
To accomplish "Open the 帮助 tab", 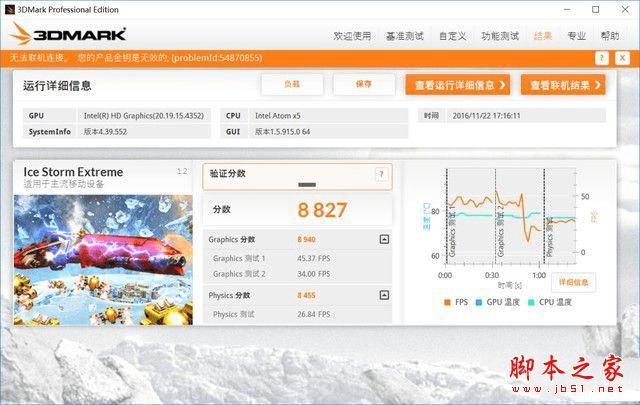I will coord(610,36).
